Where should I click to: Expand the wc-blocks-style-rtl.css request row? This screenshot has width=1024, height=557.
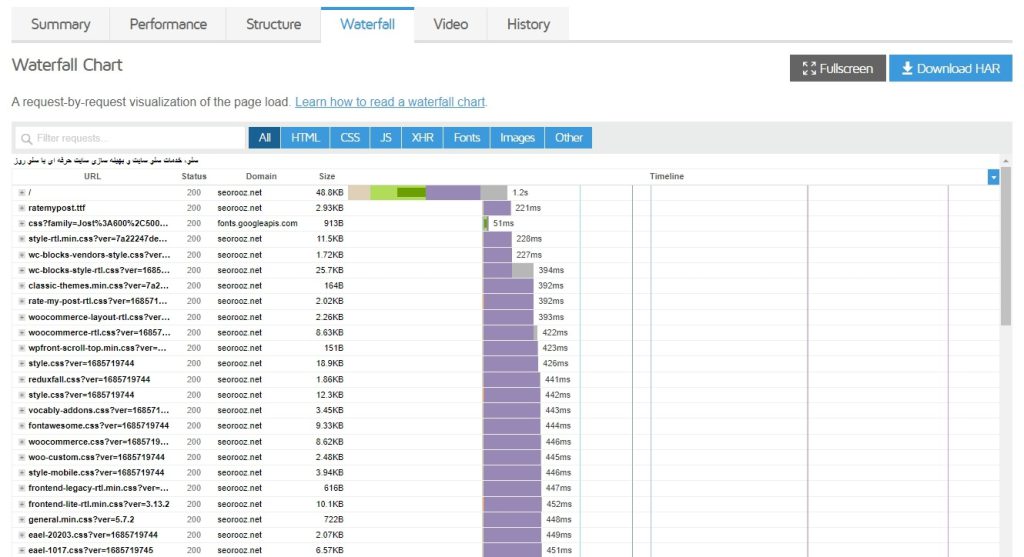pos(22,270)
